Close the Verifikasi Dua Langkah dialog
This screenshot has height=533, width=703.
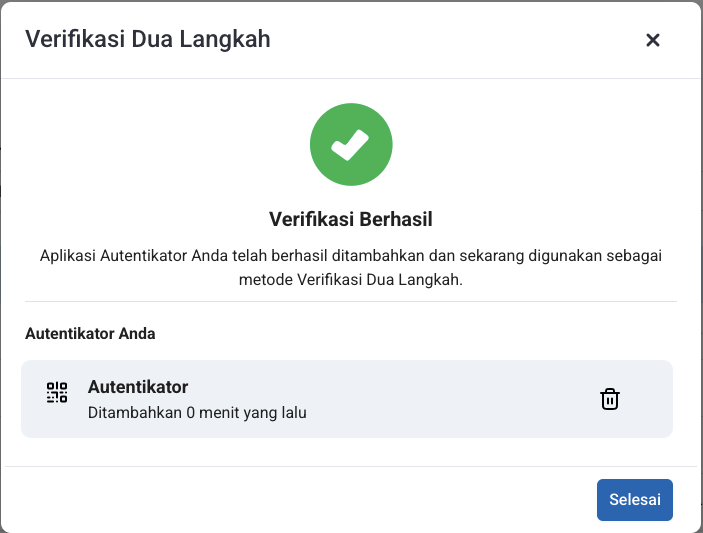pos(653,40)
